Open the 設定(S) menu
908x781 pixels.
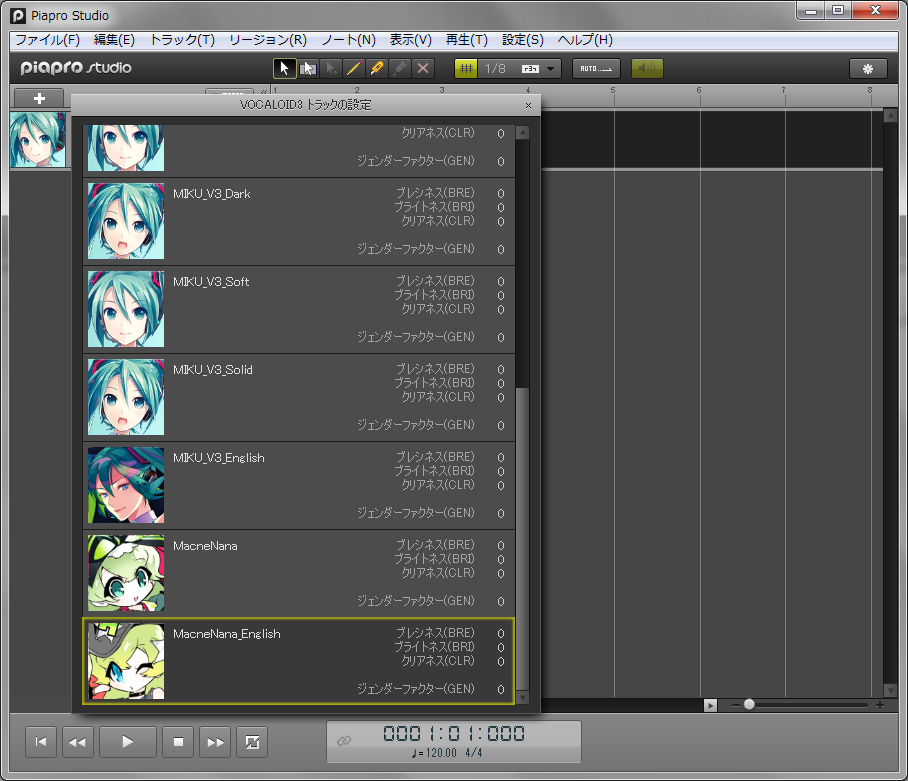pos(522,39)
